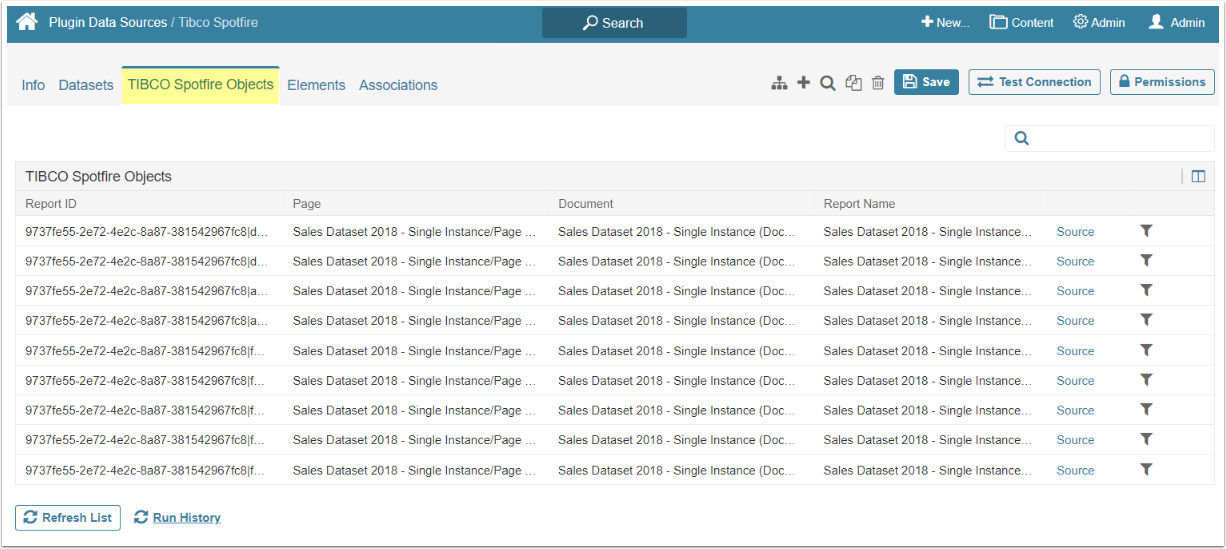Sort by the Report Name column header
This screenshot has height=549, width=1226.
point(859,204)
